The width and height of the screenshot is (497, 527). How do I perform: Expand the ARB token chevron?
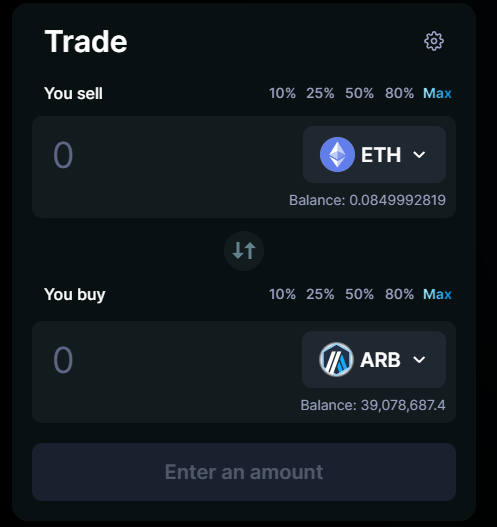pyautogui.click(x=419, y=360)
